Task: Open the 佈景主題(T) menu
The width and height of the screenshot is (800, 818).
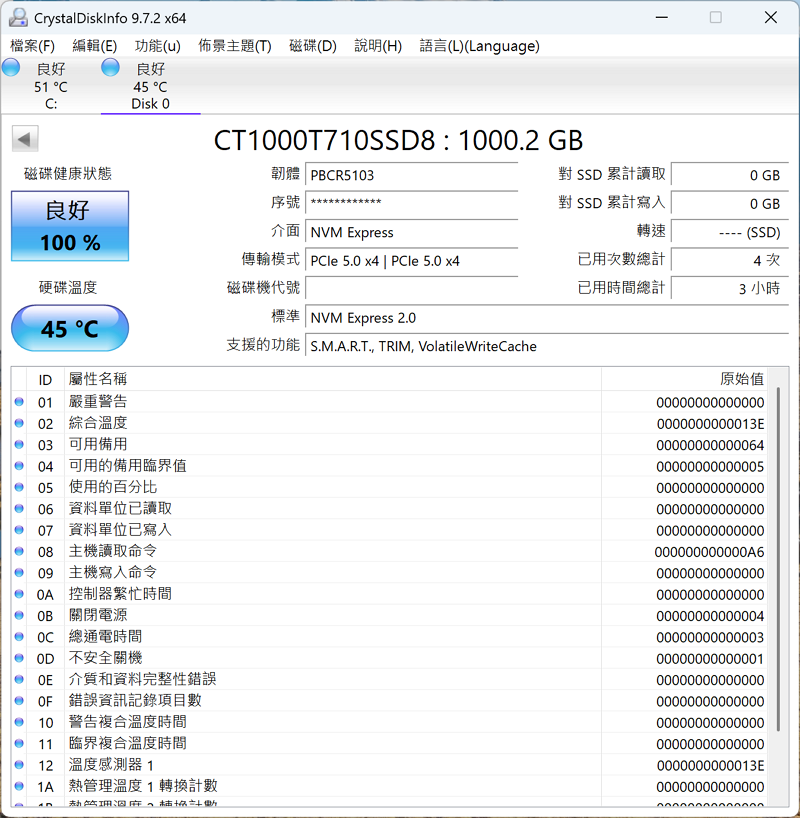Action: click(234, 46)
